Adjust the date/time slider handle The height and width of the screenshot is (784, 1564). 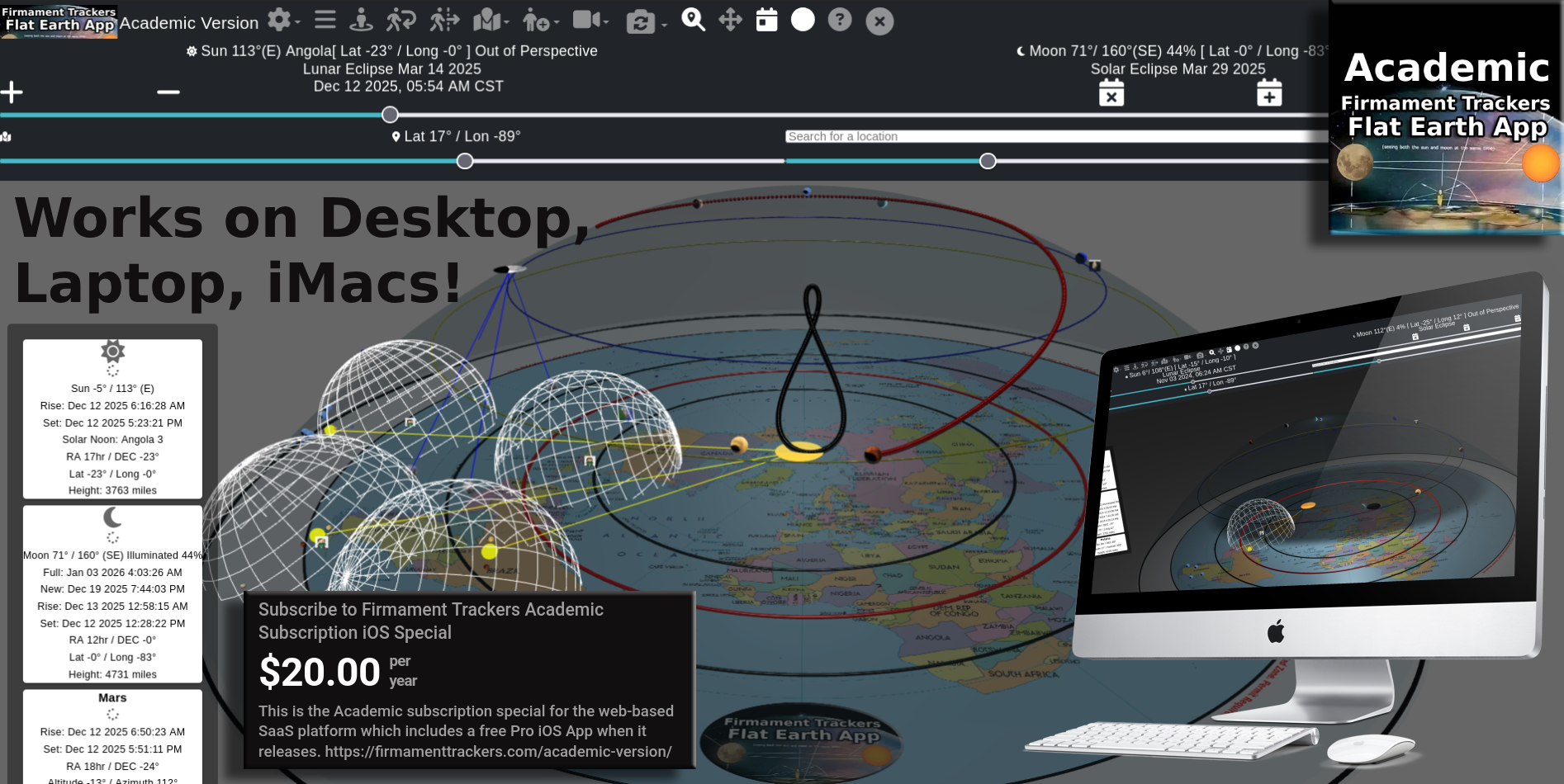tap(391, 115)
